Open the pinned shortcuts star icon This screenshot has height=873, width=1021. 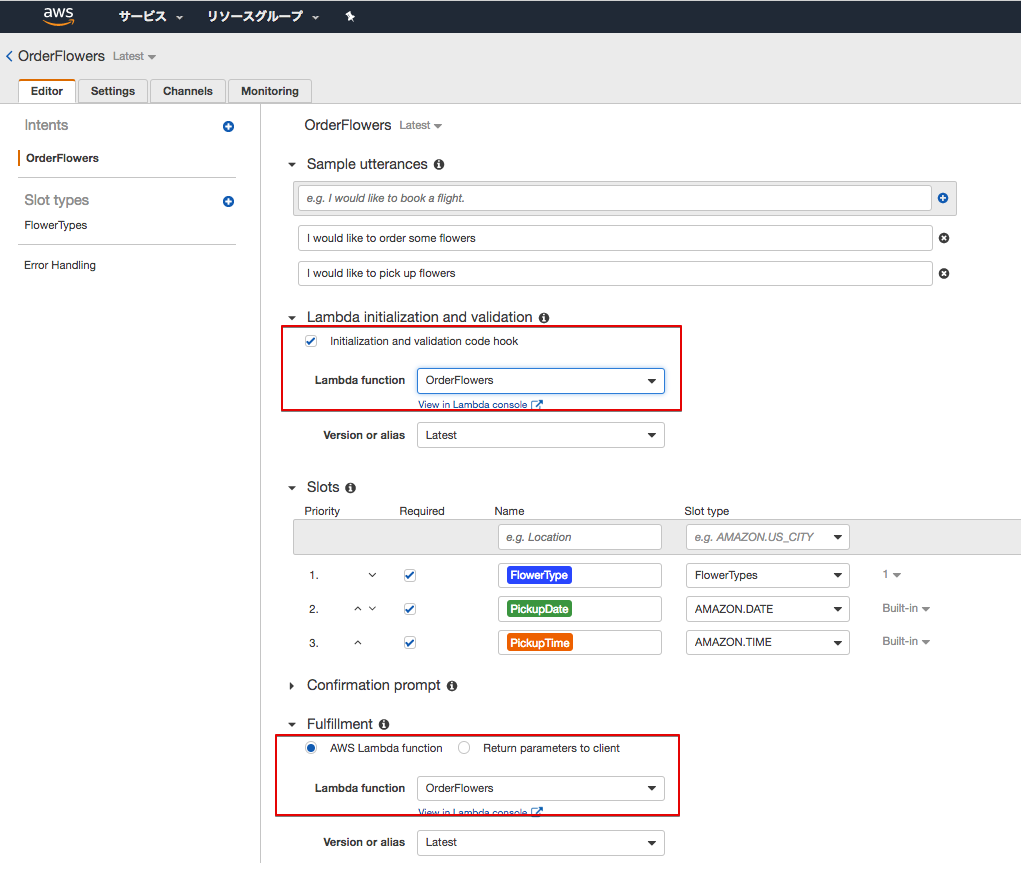pyautogui.click(x=350, y=16)
